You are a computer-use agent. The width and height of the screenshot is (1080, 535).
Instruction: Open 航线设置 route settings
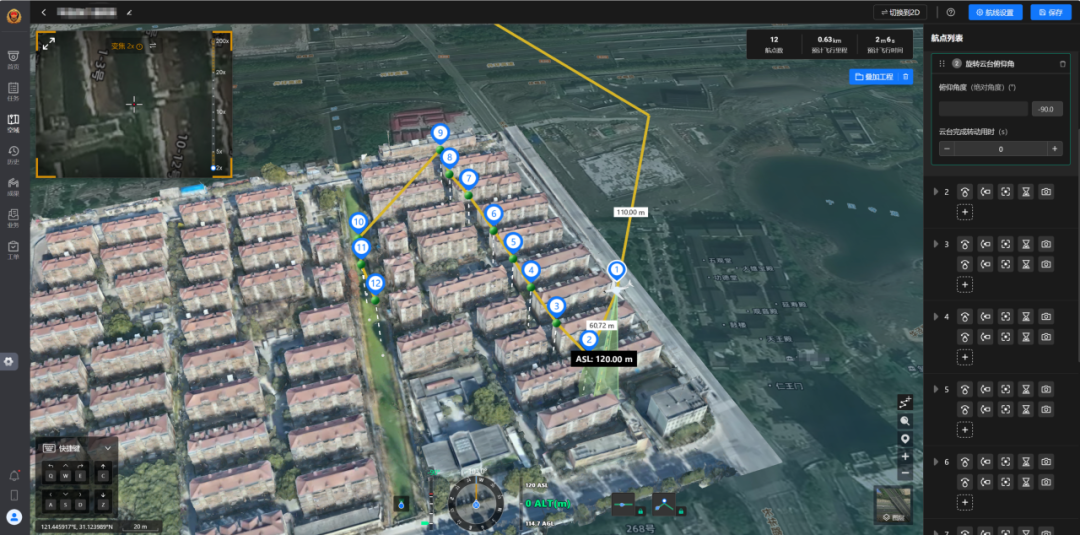click(994, 12)
